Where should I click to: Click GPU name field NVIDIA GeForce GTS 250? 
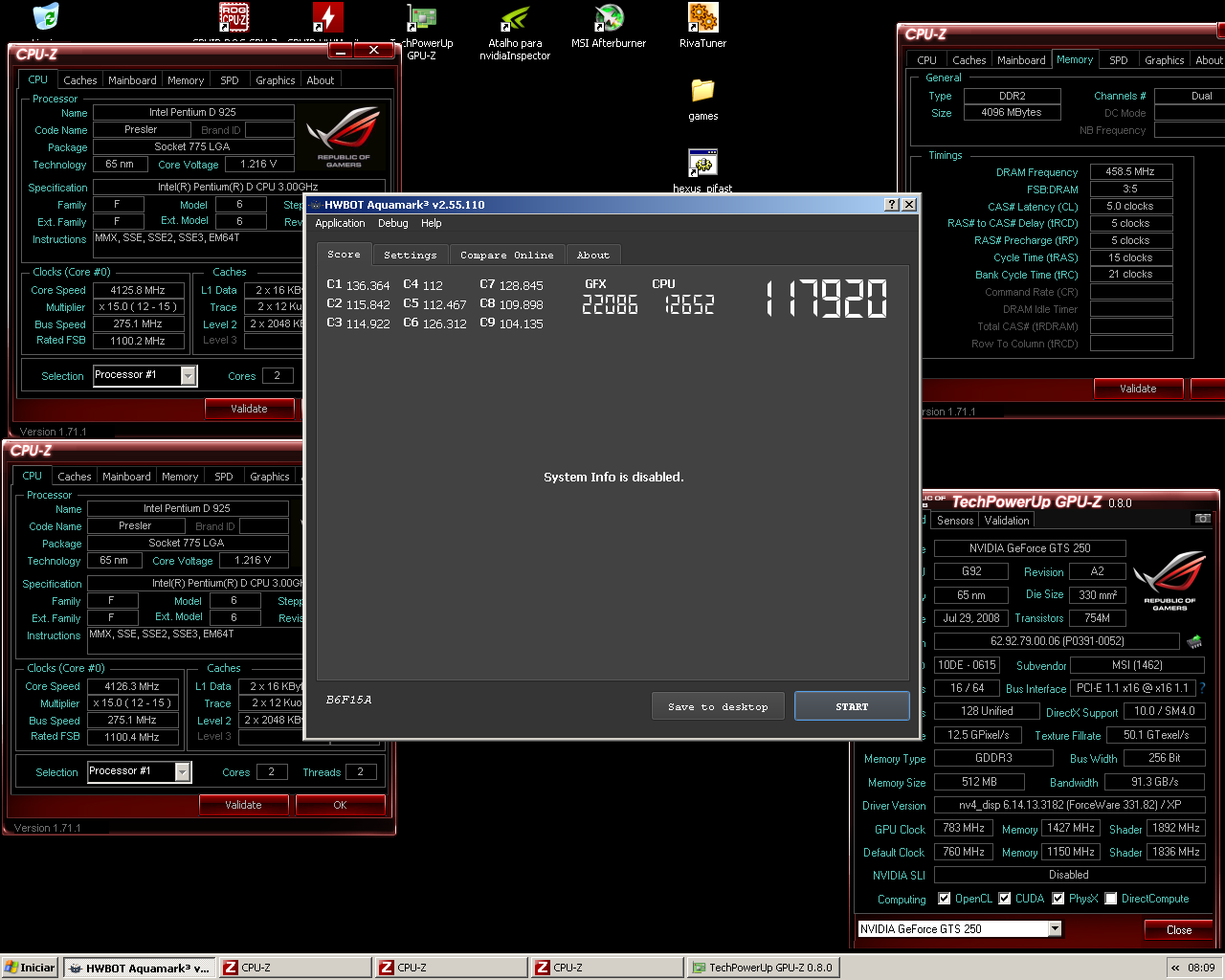click(x=1030, y=548)
